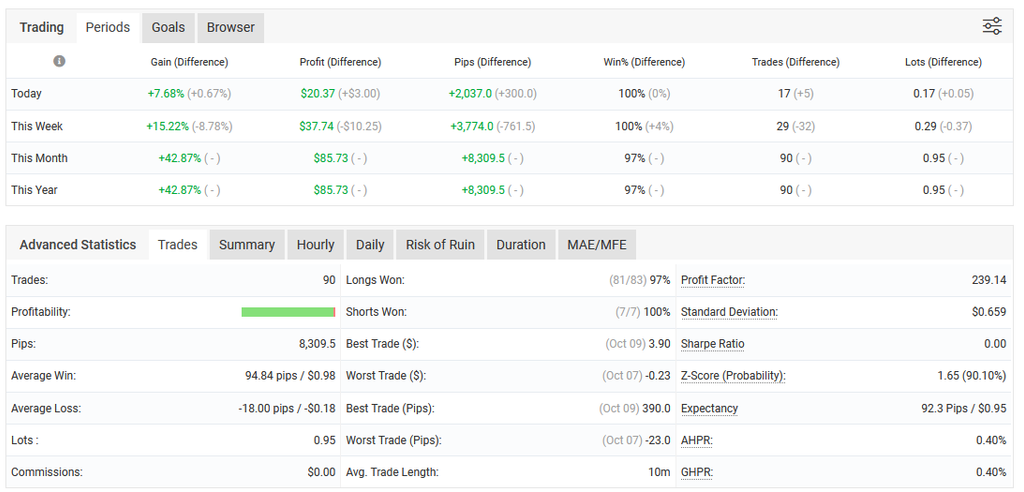This screenshot has height=492, width=1024.
Task: Open the Browser tab
Action: [x=230, y=28]
